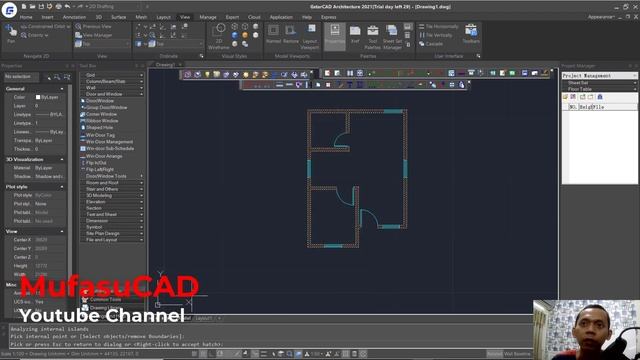This screenshot has width=640, height=360.
Task: Click the Save disk icon in quick access
Action: [41, 7]
